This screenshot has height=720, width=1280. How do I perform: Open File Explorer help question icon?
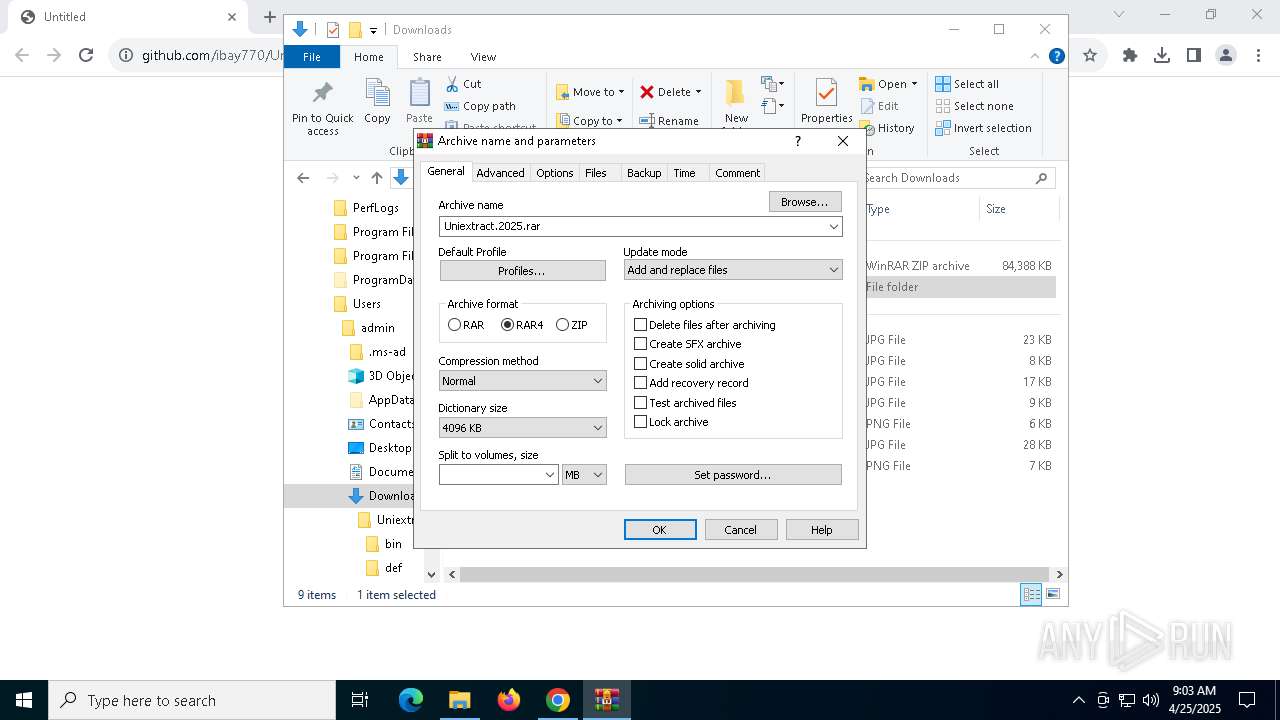point(1056,56)
